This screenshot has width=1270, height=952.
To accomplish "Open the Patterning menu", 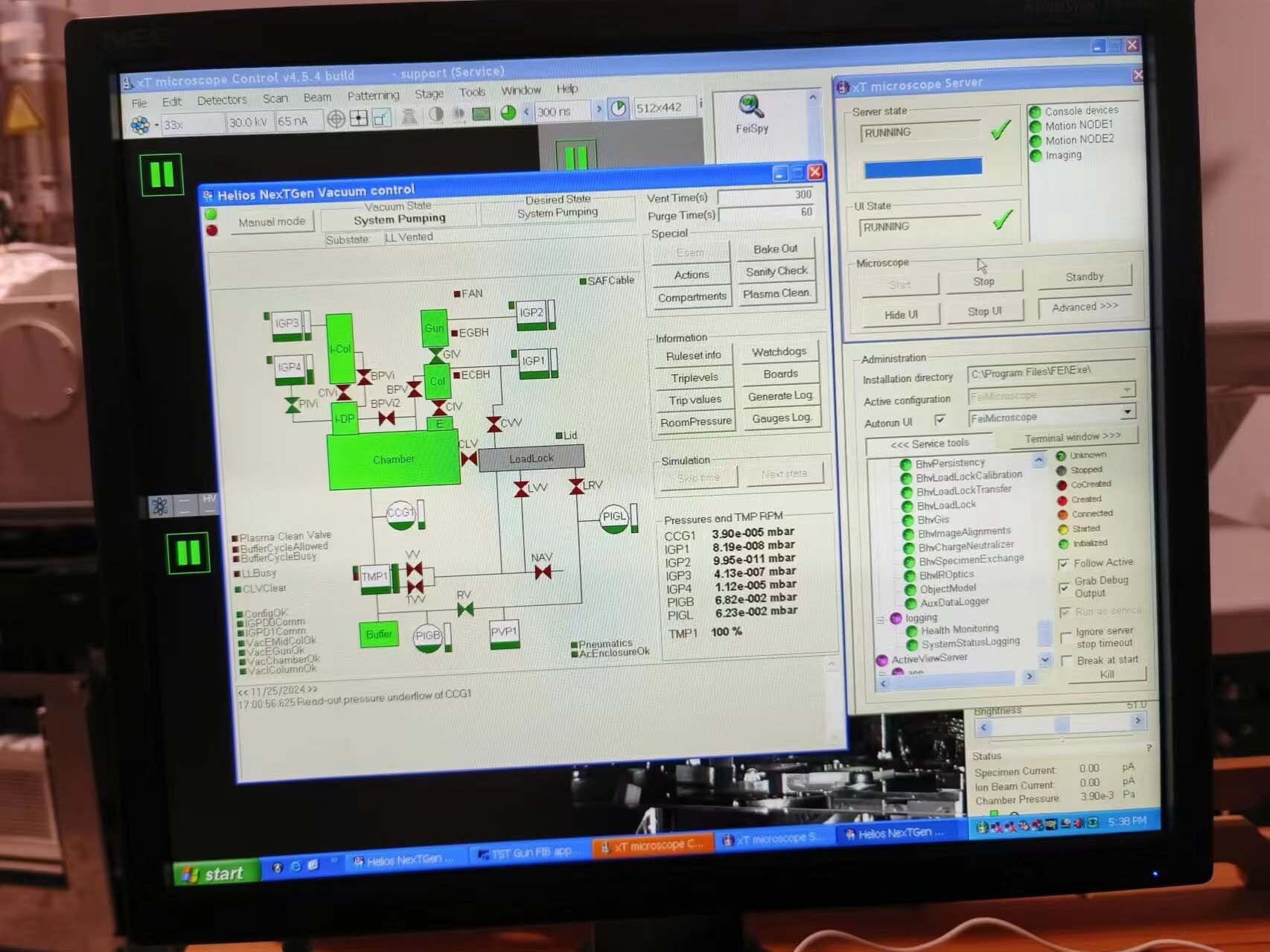I will [373, 96].
